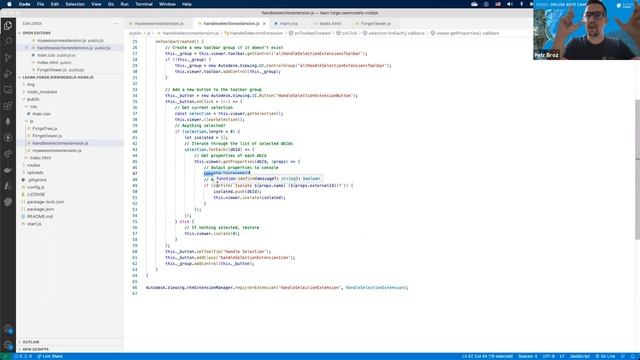Open the Selection menu
The width and height of the screenshot is (640, 360).
coord(75,4)
